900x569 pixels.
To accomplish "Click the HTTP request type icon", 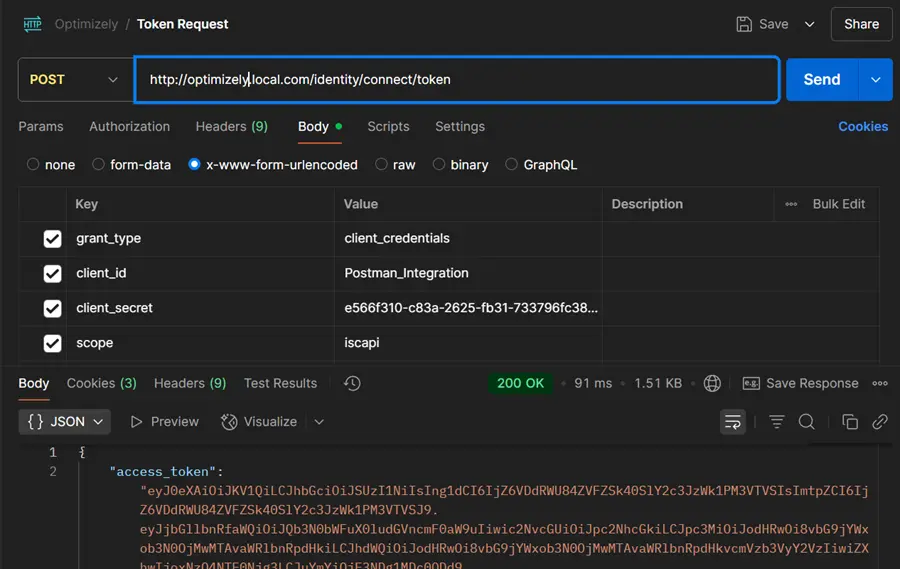I will click(x=32, y=24).
